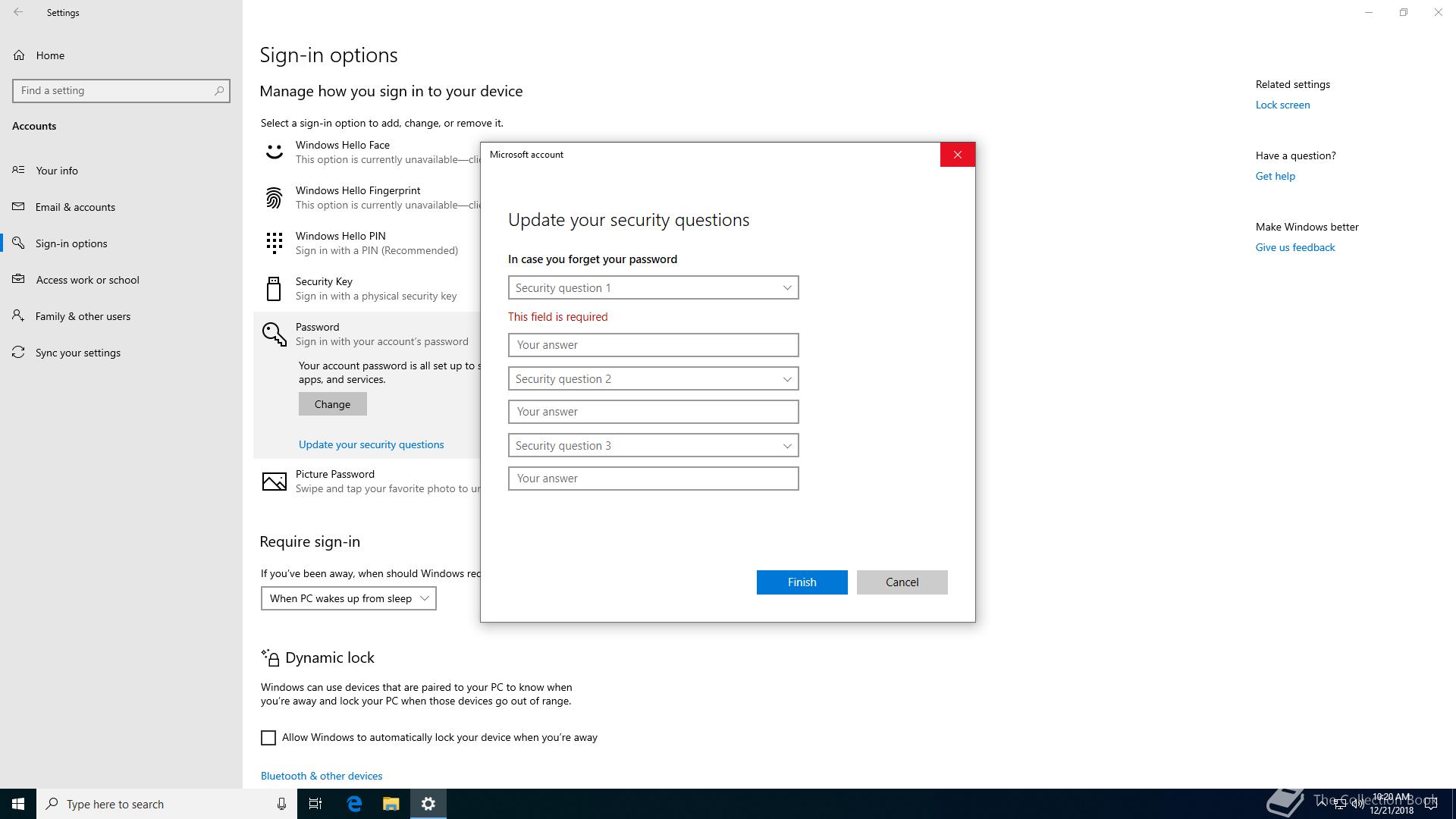The image size is (1456, 819).
Task: Open the Lock screen related setting
Action: click(1282, 105)
